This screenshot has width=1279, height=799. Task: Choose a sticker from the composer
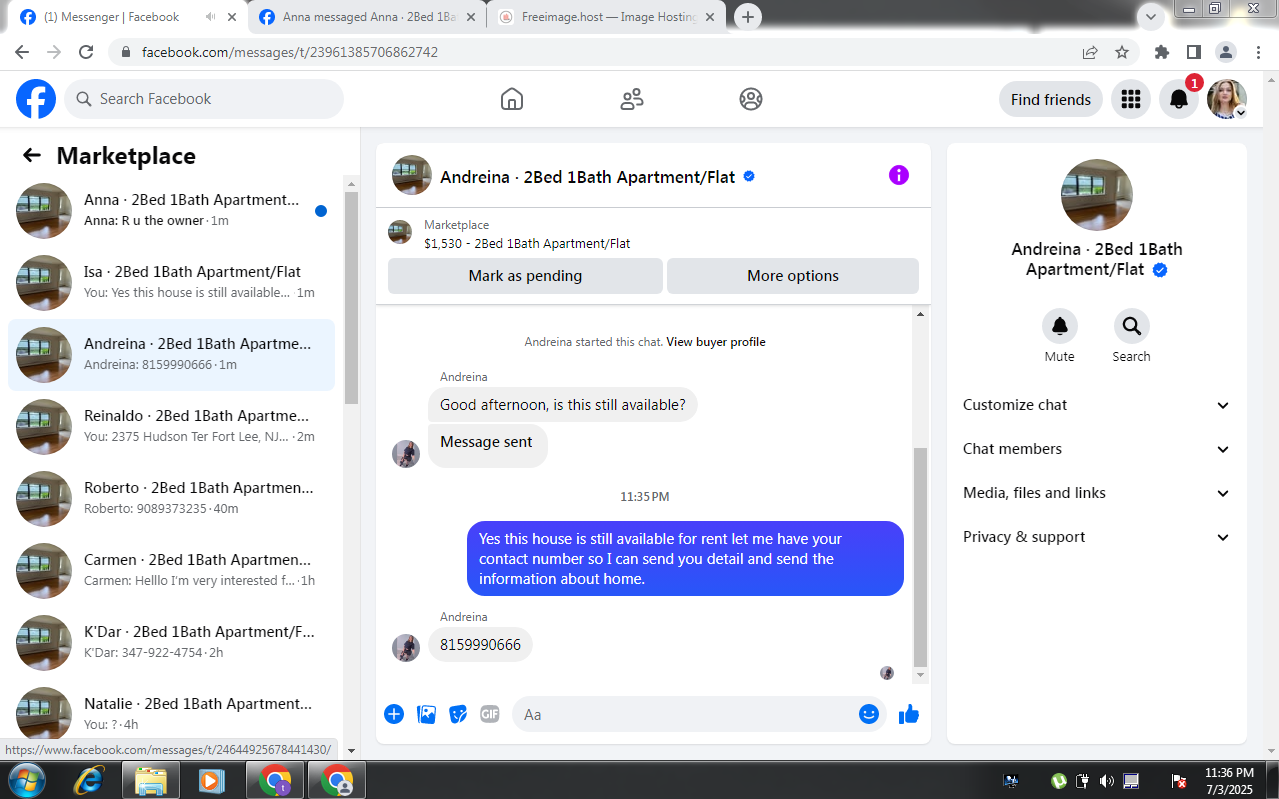(x=458, y=714)
